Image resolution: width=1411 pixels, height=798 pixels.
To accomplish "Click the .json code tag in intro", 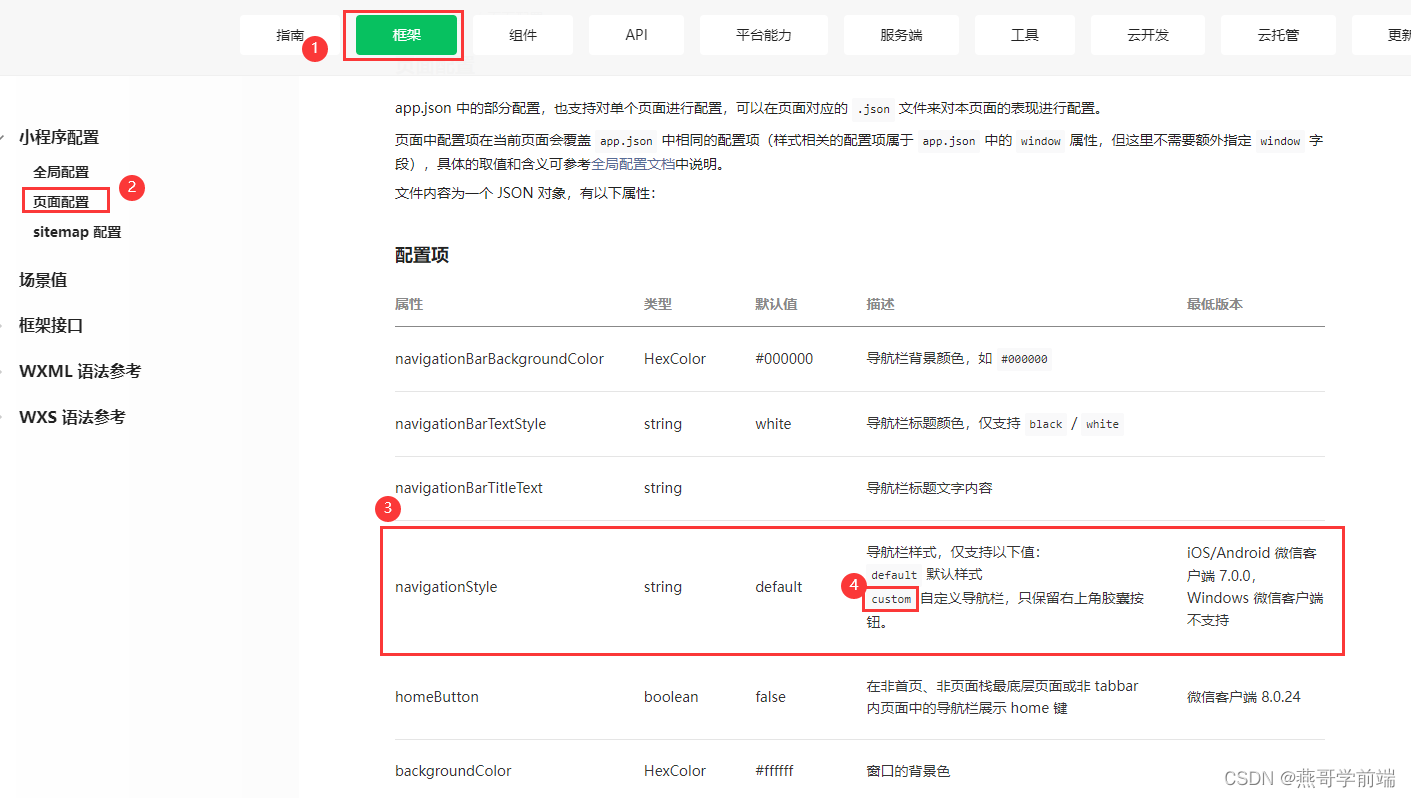I will pyautogui.click(x=873, y=109).
